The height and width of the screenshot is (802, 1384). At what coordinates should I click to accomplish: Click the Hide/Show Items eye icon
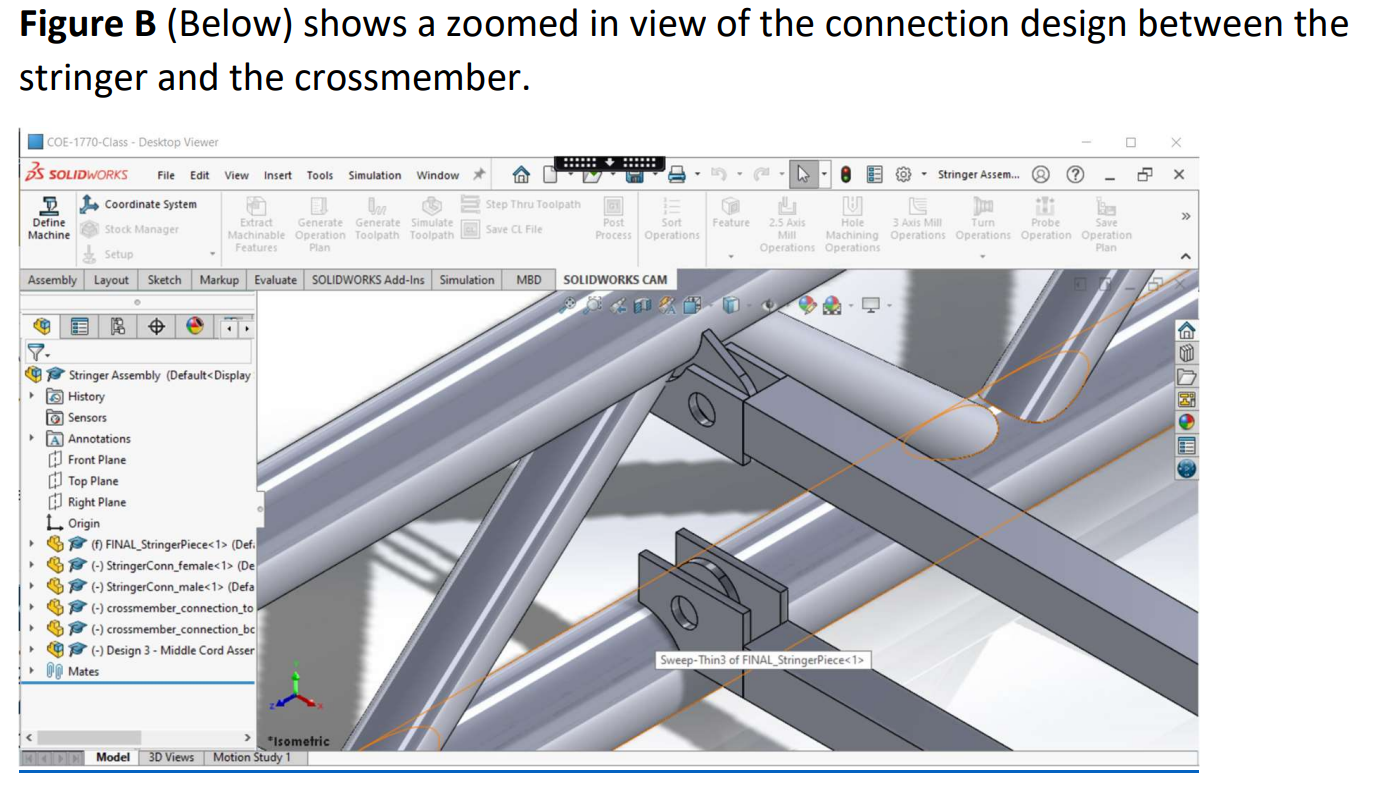click(x=769, y=305)
